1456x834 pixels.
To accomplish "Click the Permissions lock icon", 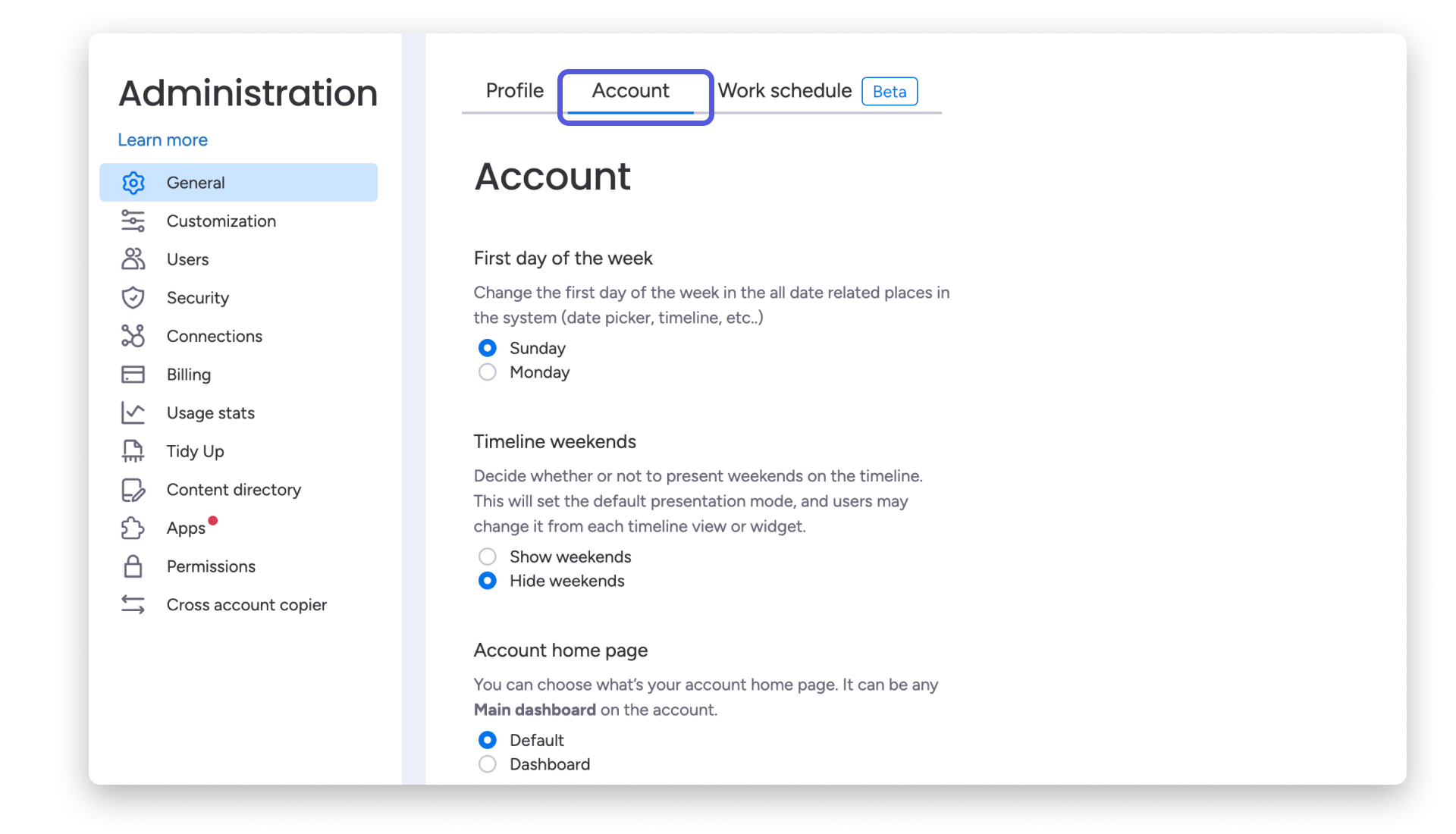I will [x=133, y=566].
